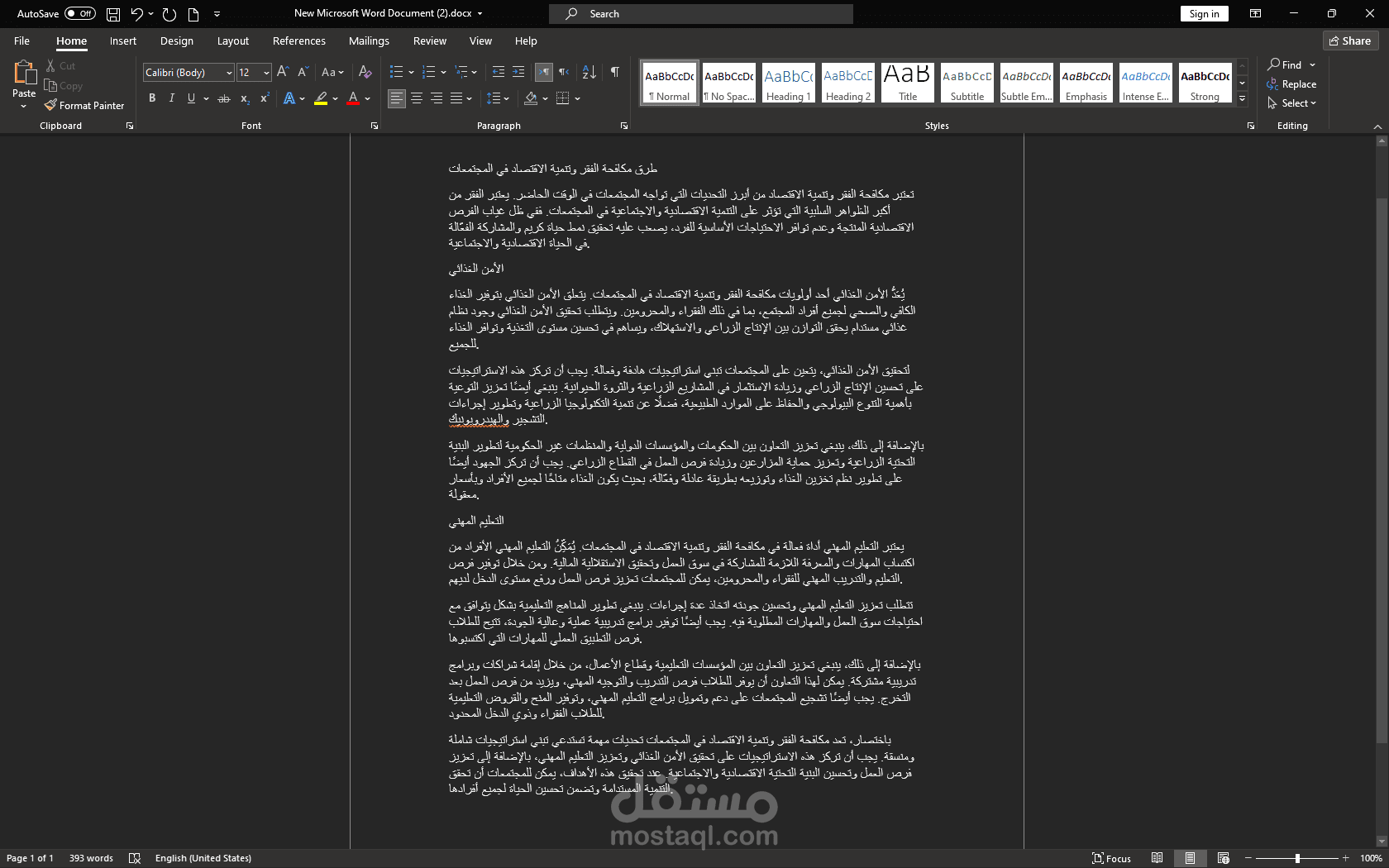
Task: Open the font size dropdown
Action: coord(266,73)
